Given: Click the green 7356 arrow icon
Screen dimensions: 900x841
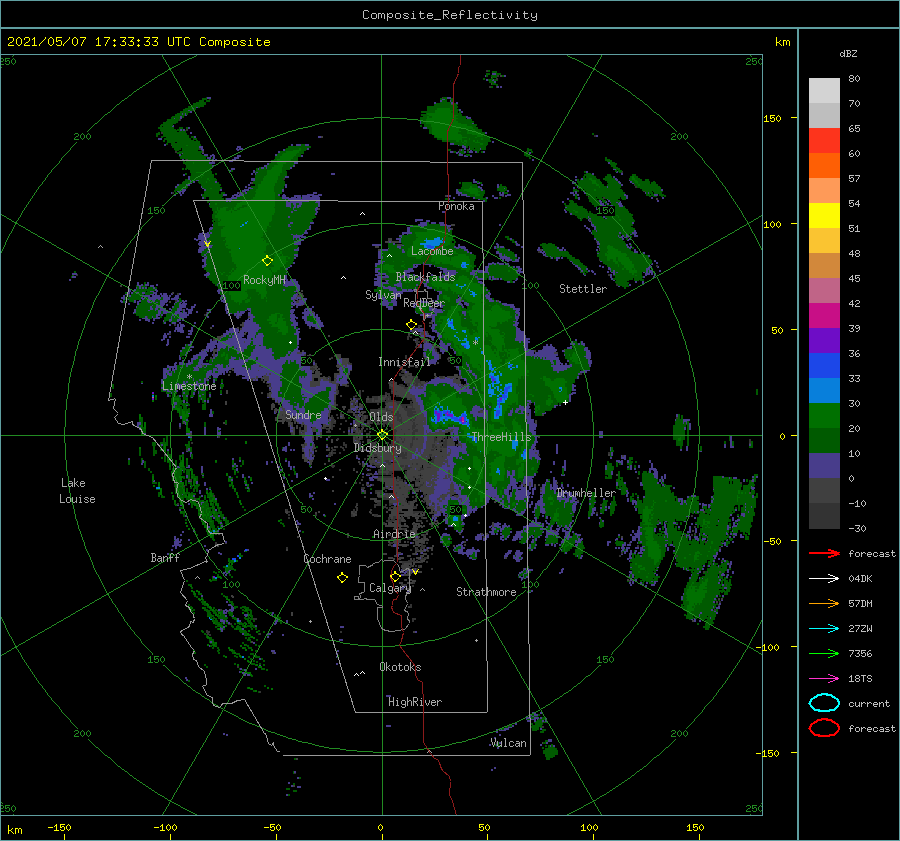Looking at the screenshot, I should [x=824, y=653].
